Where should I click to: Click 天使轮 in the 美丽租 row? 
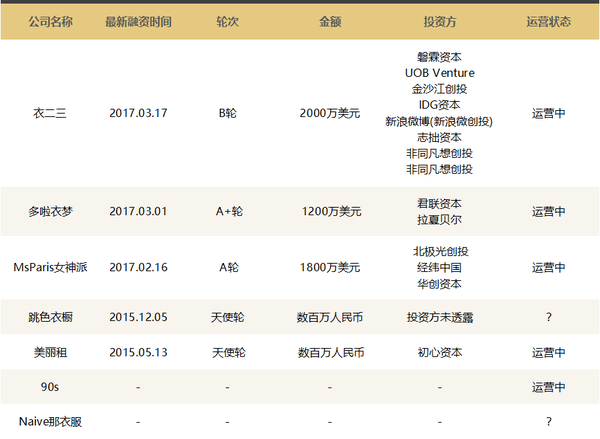(x=229, y=352)
